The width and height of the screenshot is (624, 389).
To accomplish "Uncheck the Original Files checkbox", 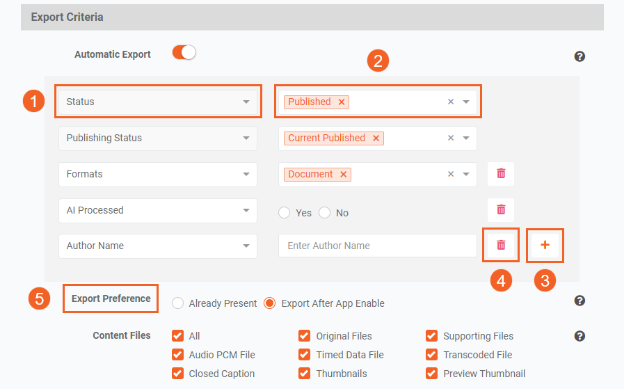I will click(304, 336).
